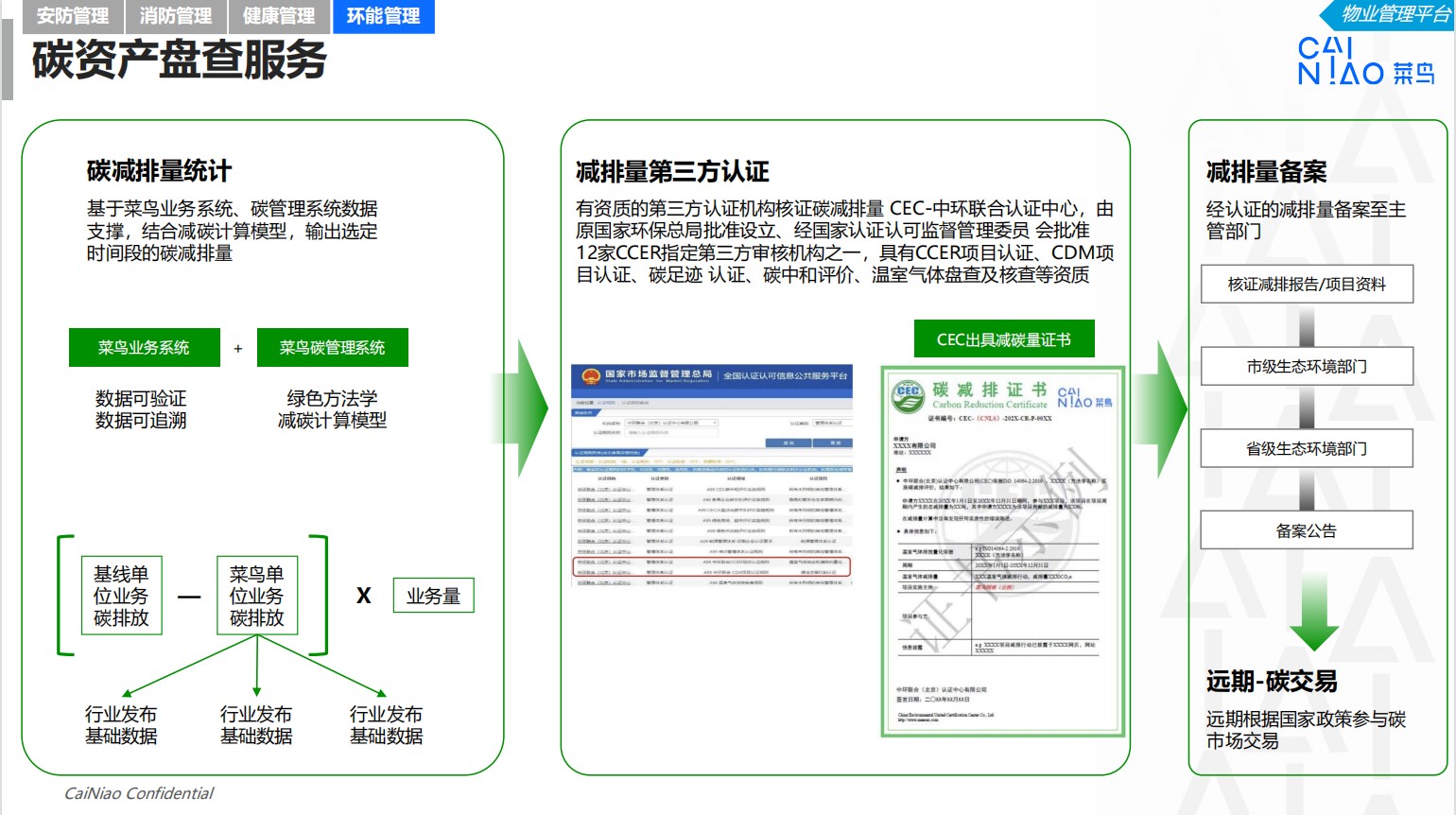Select the 经认证的减排量备案至主管部门 text
The height and width of the screenshot is (815, 1456).
point(1306,219)
